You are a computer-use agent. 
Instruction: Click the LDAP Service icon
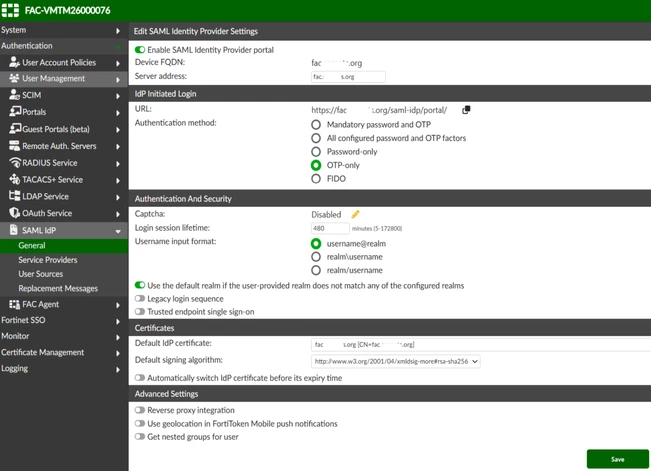point(15,196)
